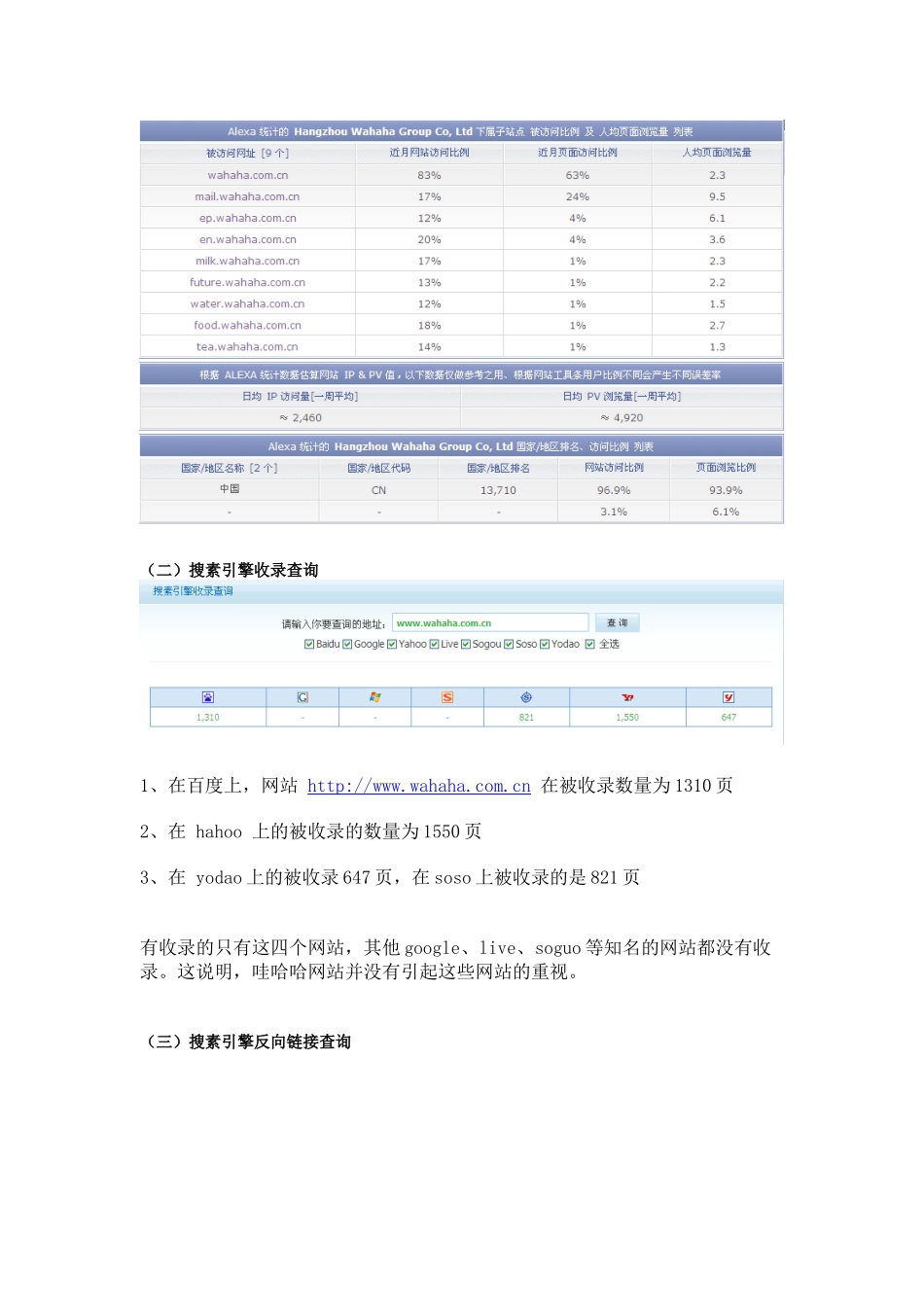Click the Yodao icon in results table
924x1307 pixels.
tap(729, 697)
